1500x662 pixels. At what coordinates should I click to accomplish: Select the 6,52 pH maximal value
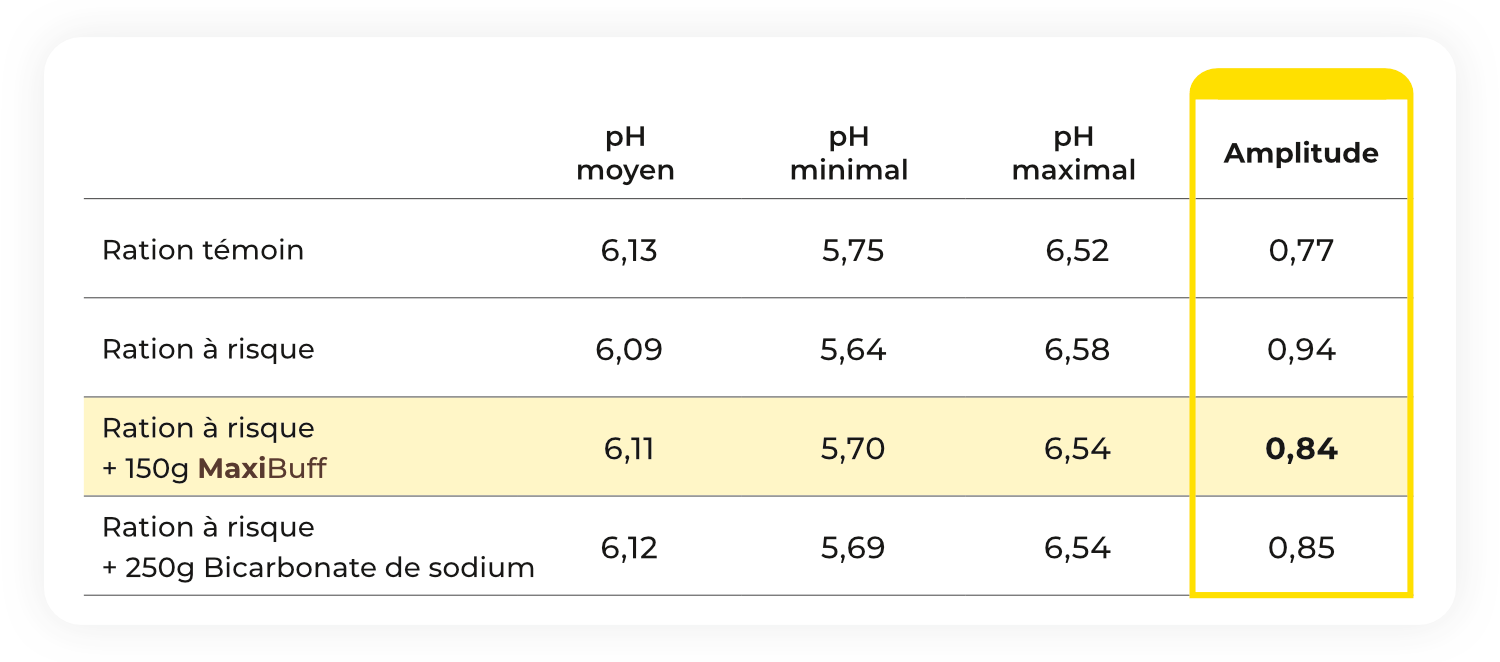click(1077, 250)
